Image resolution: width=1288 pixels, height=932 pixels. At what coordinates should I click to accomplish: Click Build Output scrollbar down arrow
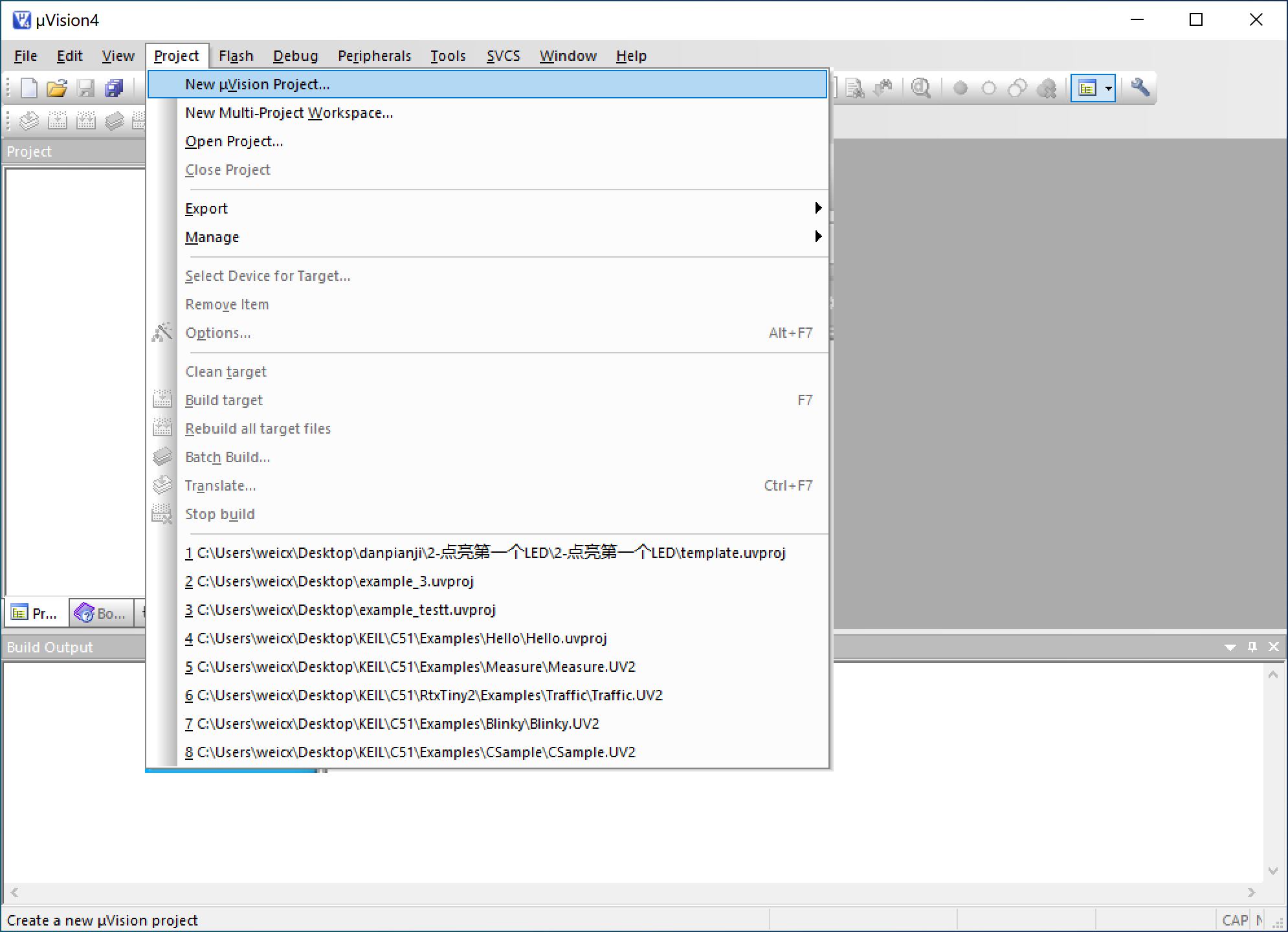click(x=1273, y=871)
